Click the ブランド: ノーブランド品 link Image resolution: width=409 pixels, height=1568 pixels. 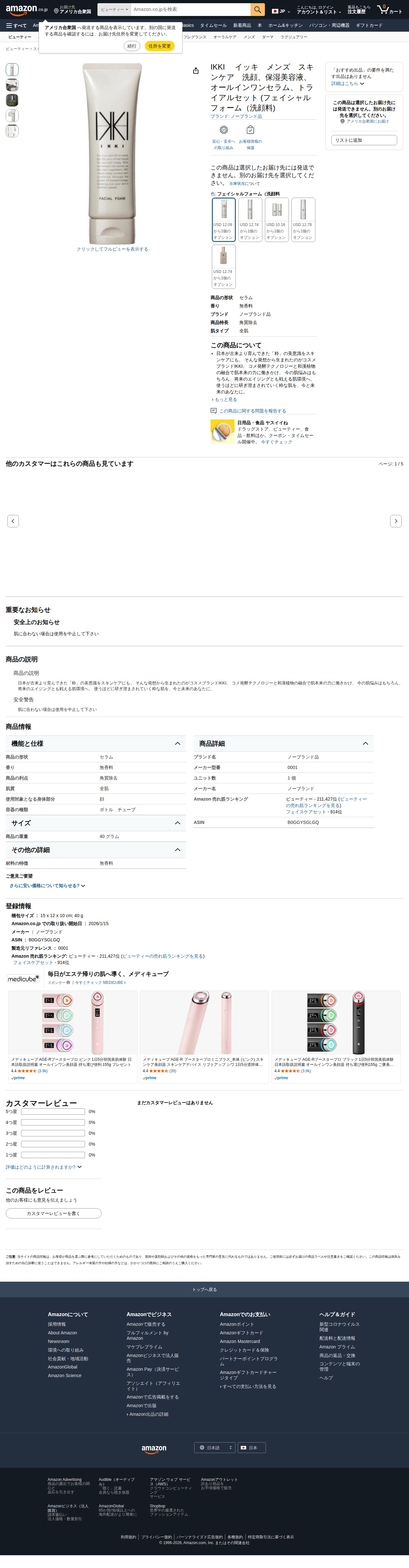(236, 116)
